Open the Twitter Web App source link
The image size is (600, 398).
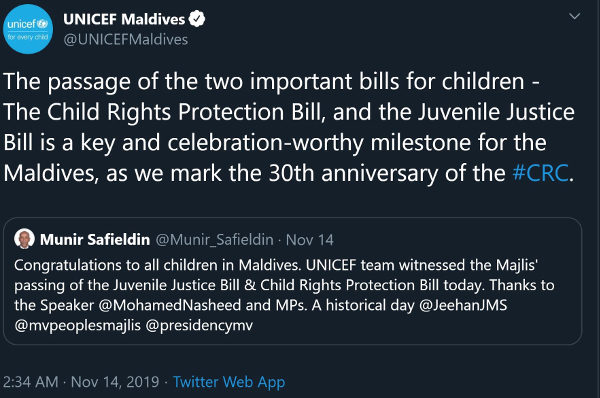point(229,382)
